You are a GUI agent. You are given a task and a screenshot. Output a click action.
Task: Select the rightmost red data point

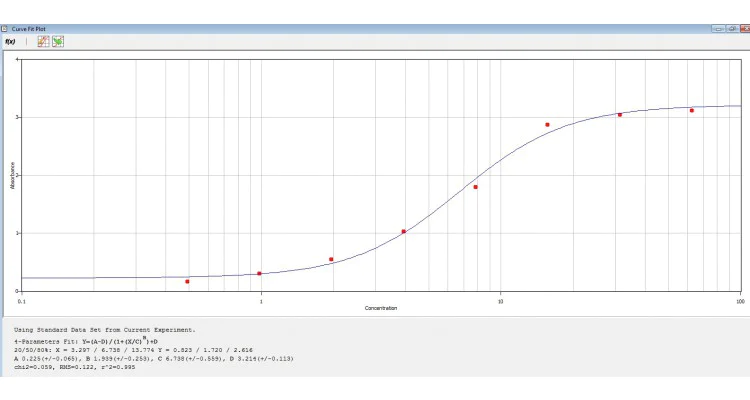(691, 111)
